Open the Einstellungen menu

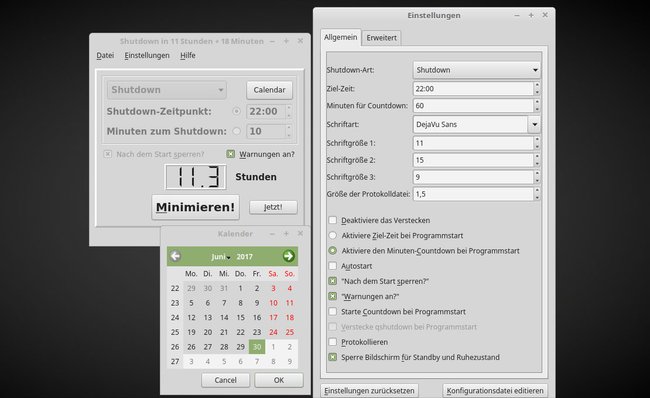147,55
